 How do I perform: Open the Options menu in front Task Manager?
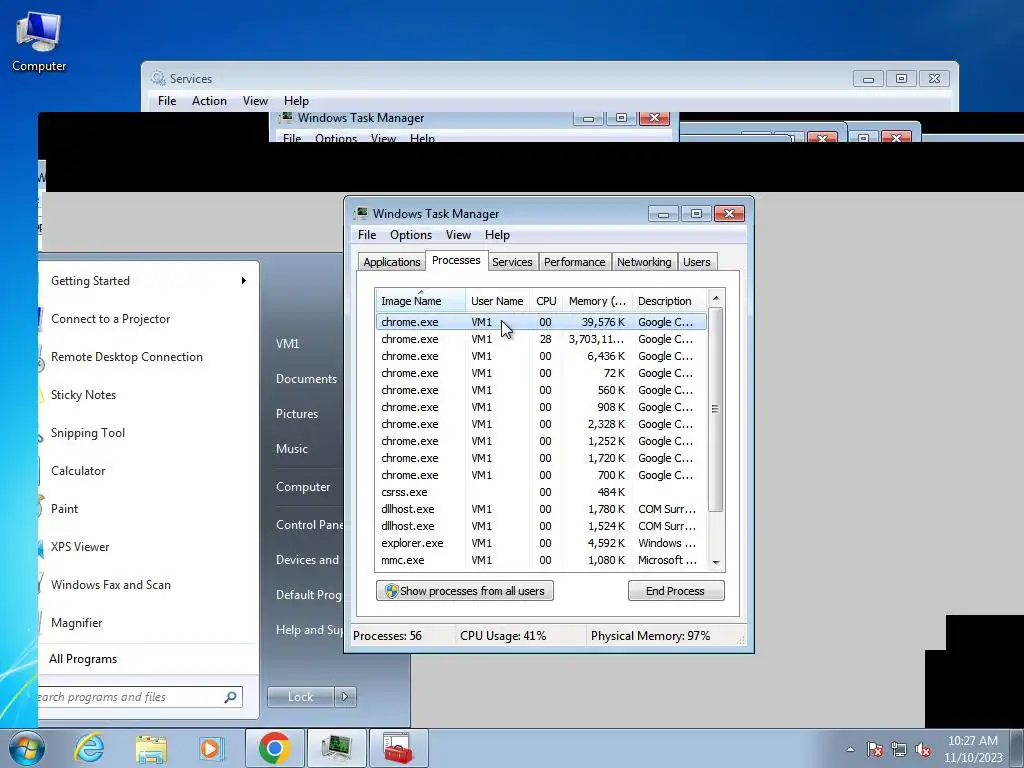click(x=411, y=235)
